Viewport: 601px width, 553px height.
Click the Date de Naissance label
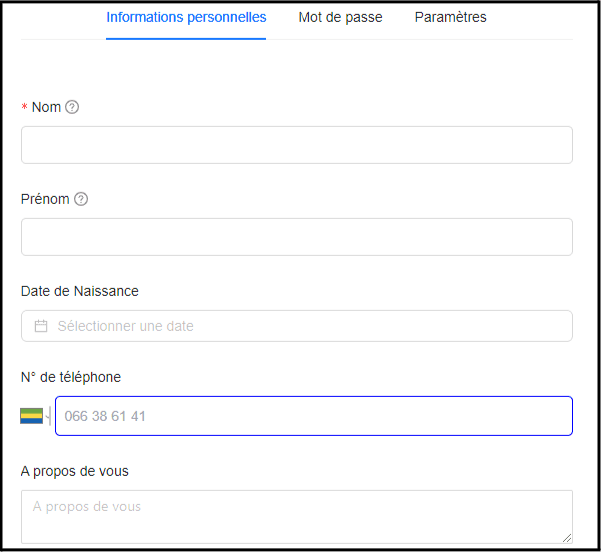pos(80,291)
